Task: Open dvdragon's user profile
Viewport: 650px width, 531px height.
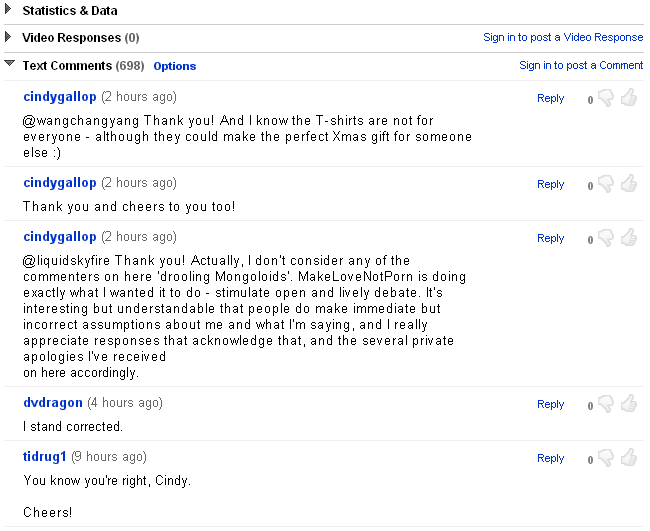Action: tap(52, 403)
